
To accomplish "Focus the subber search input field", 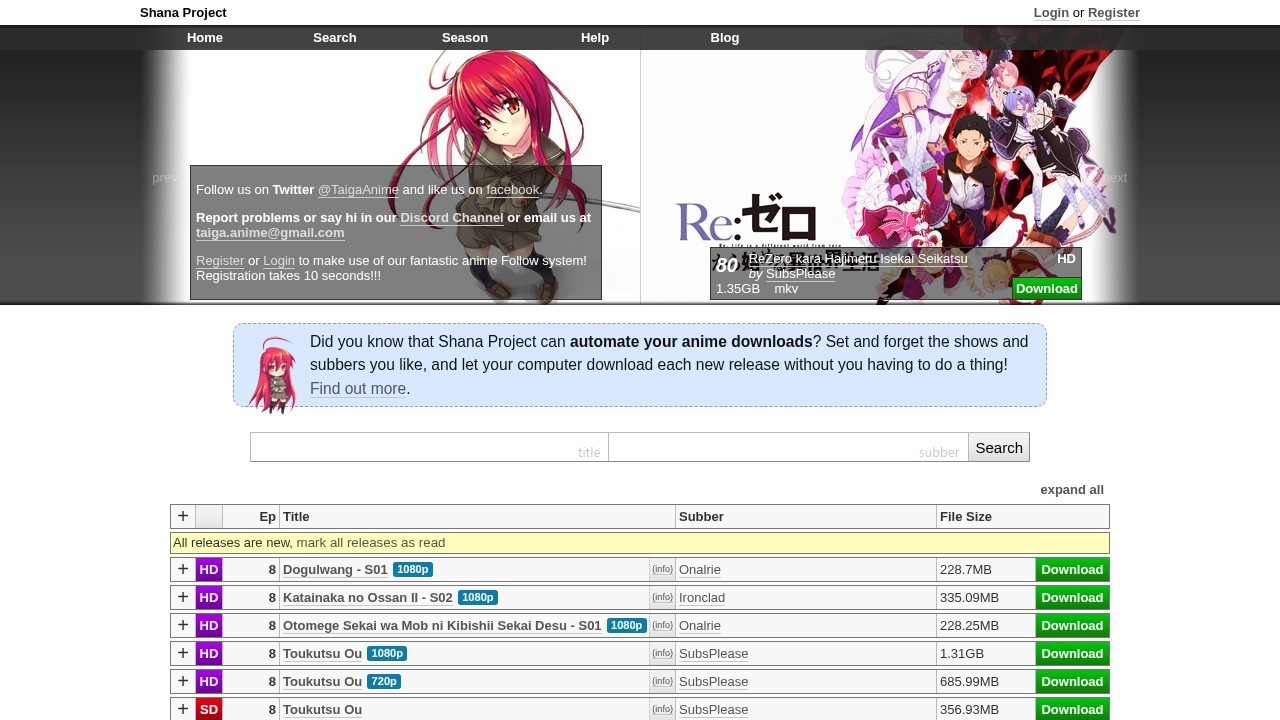I will click(788, 447).
